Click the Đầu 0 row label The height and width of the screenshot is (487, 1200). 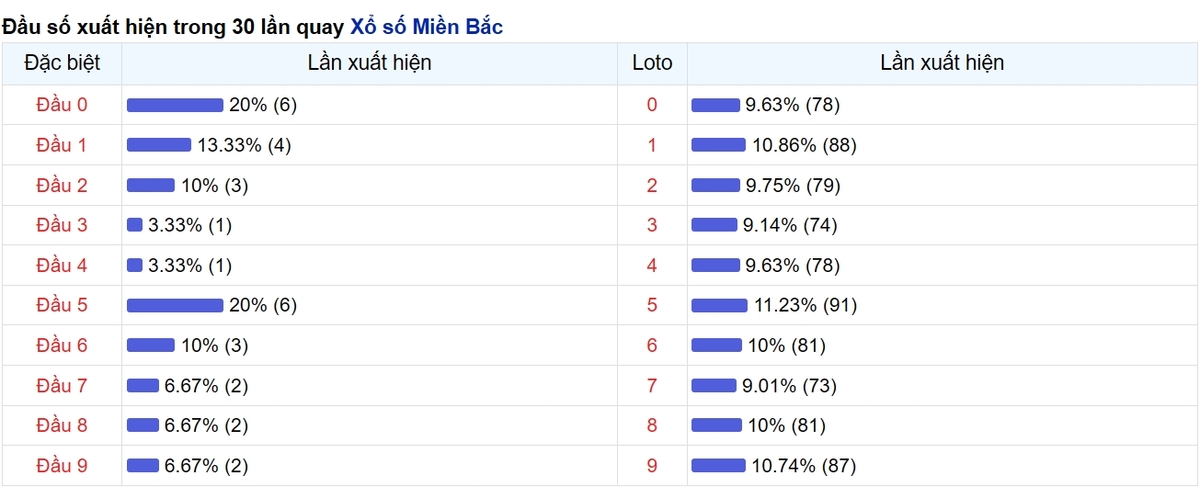click(62, 105)
